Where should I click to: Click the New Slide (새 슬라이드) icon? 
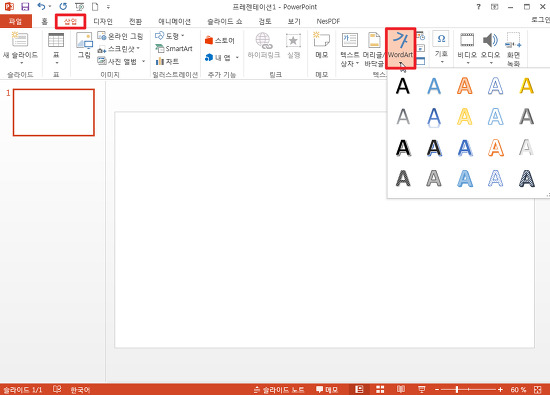click(x=20, y=40)
